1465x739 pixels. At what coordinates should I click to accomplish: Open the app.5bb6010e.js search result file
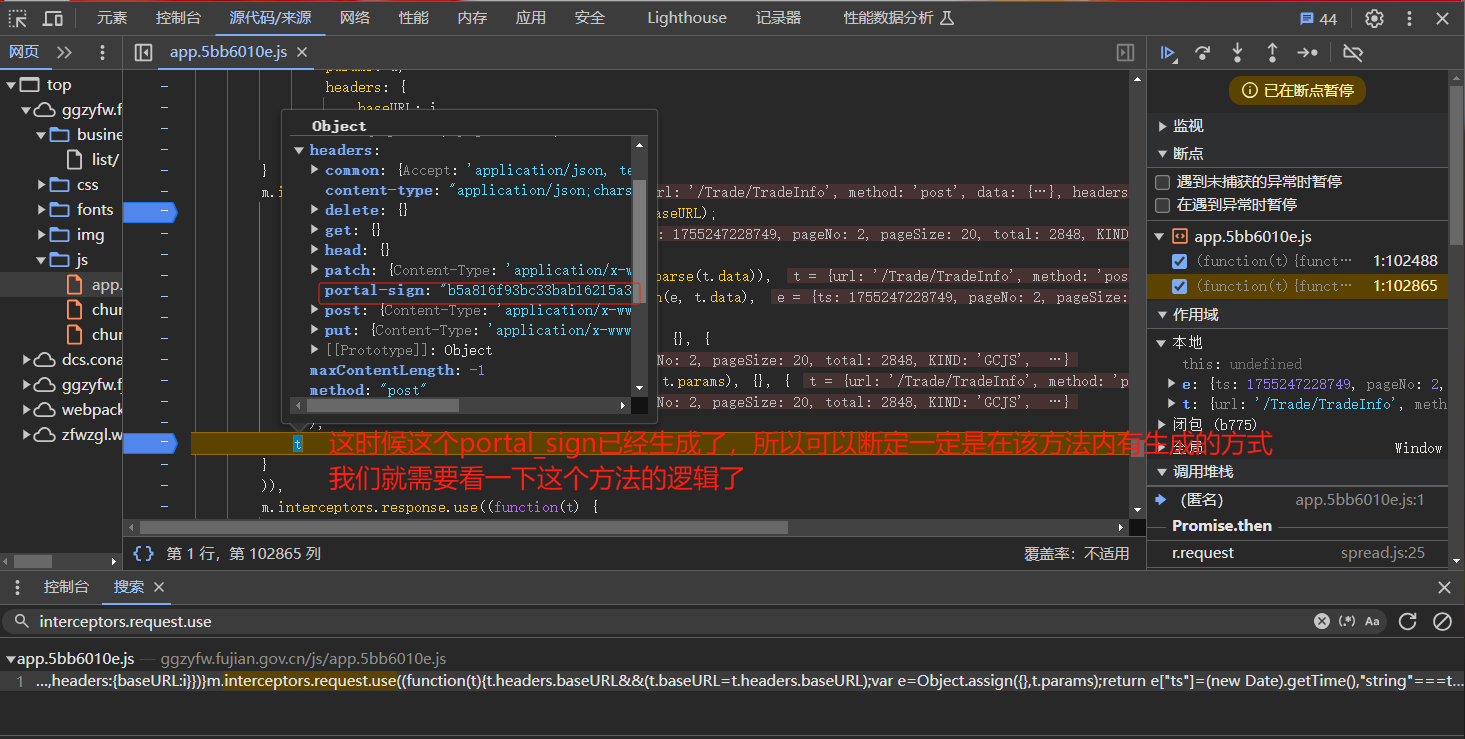tap(76, 659)
